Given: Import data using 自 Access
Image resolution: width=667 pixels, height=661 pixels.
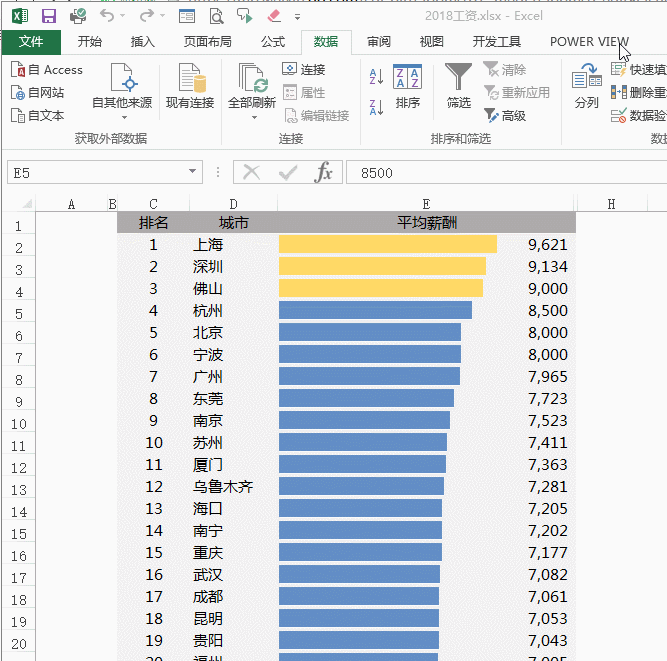Looking at the screenshot, I should pyautogui.click(x=47, y=70).
